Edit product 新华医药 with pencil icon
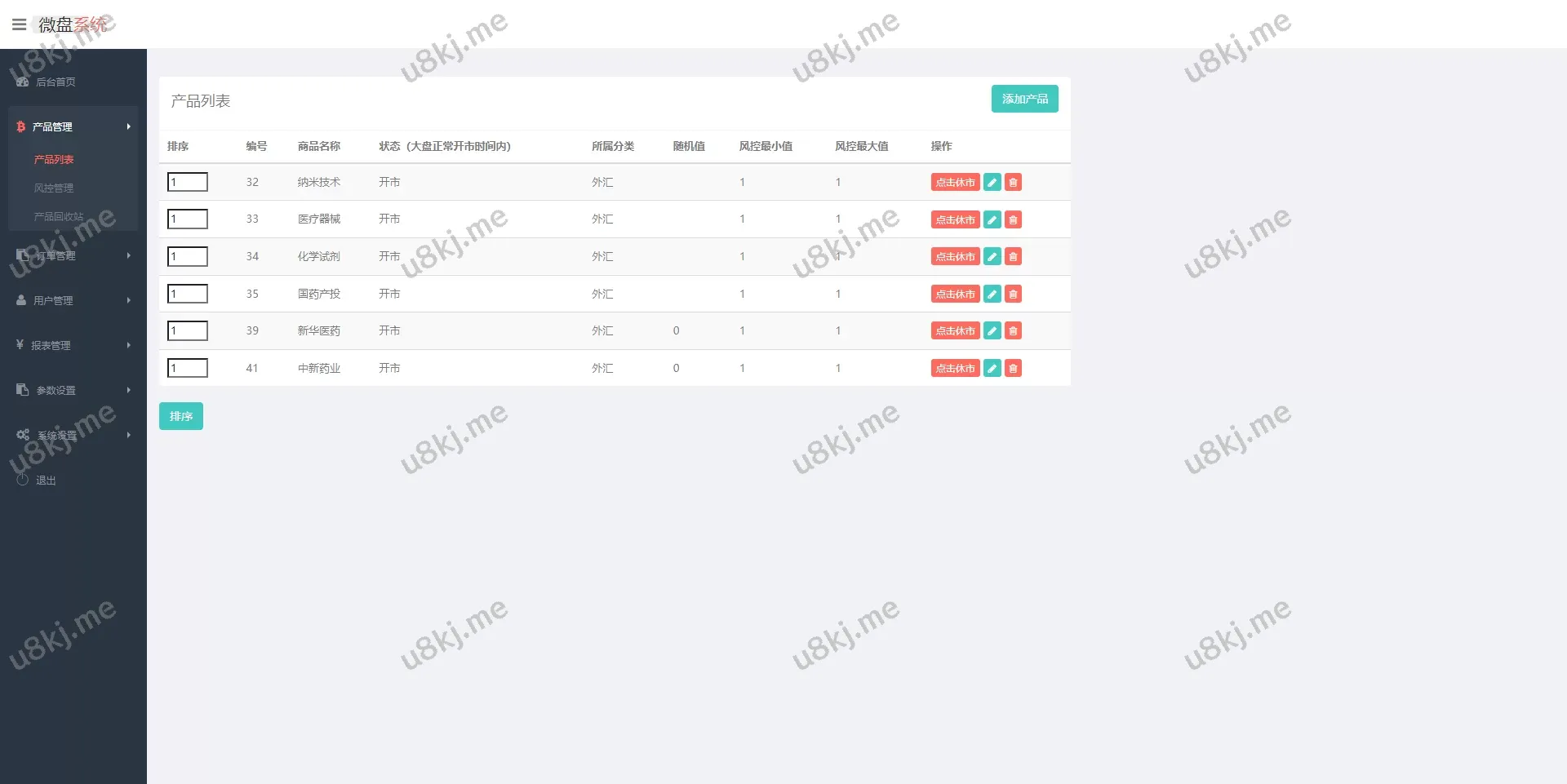Screen dimensions: 1567x784 (x=992, y=330)
